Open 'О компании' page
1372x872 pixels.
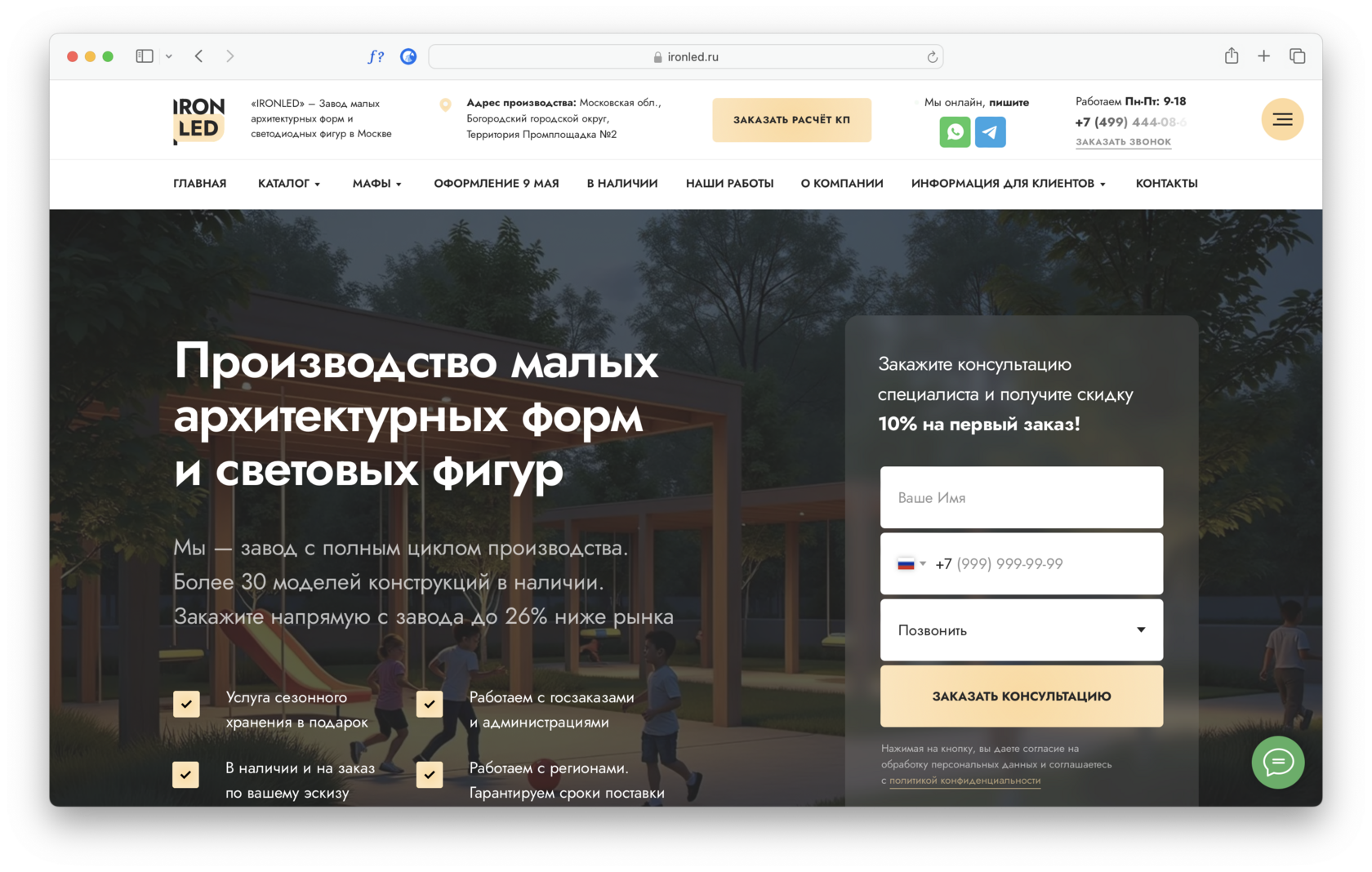coord(842,184)
